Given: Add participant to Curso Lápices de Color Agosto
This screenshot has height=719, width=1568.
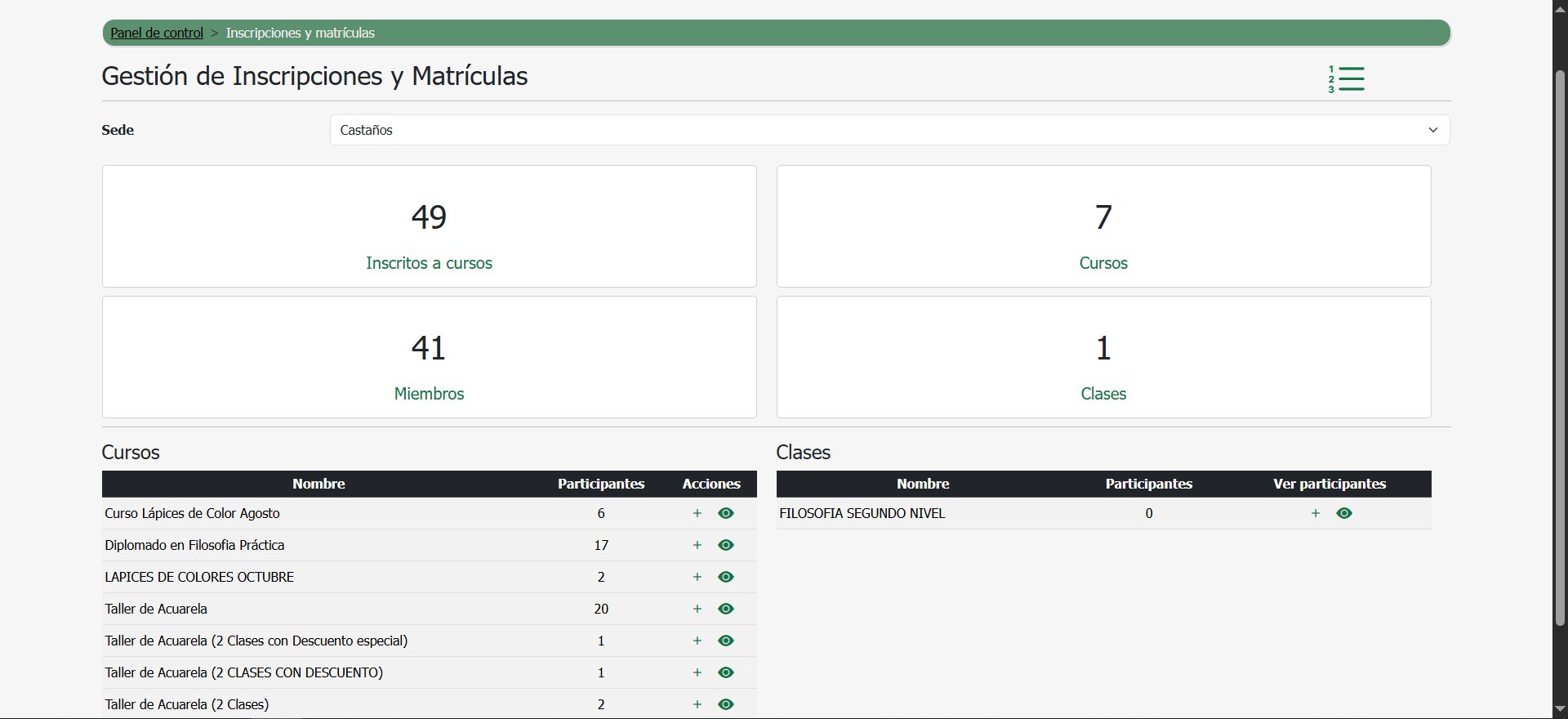Looking at the screenshot, I should tap(697, 513).
